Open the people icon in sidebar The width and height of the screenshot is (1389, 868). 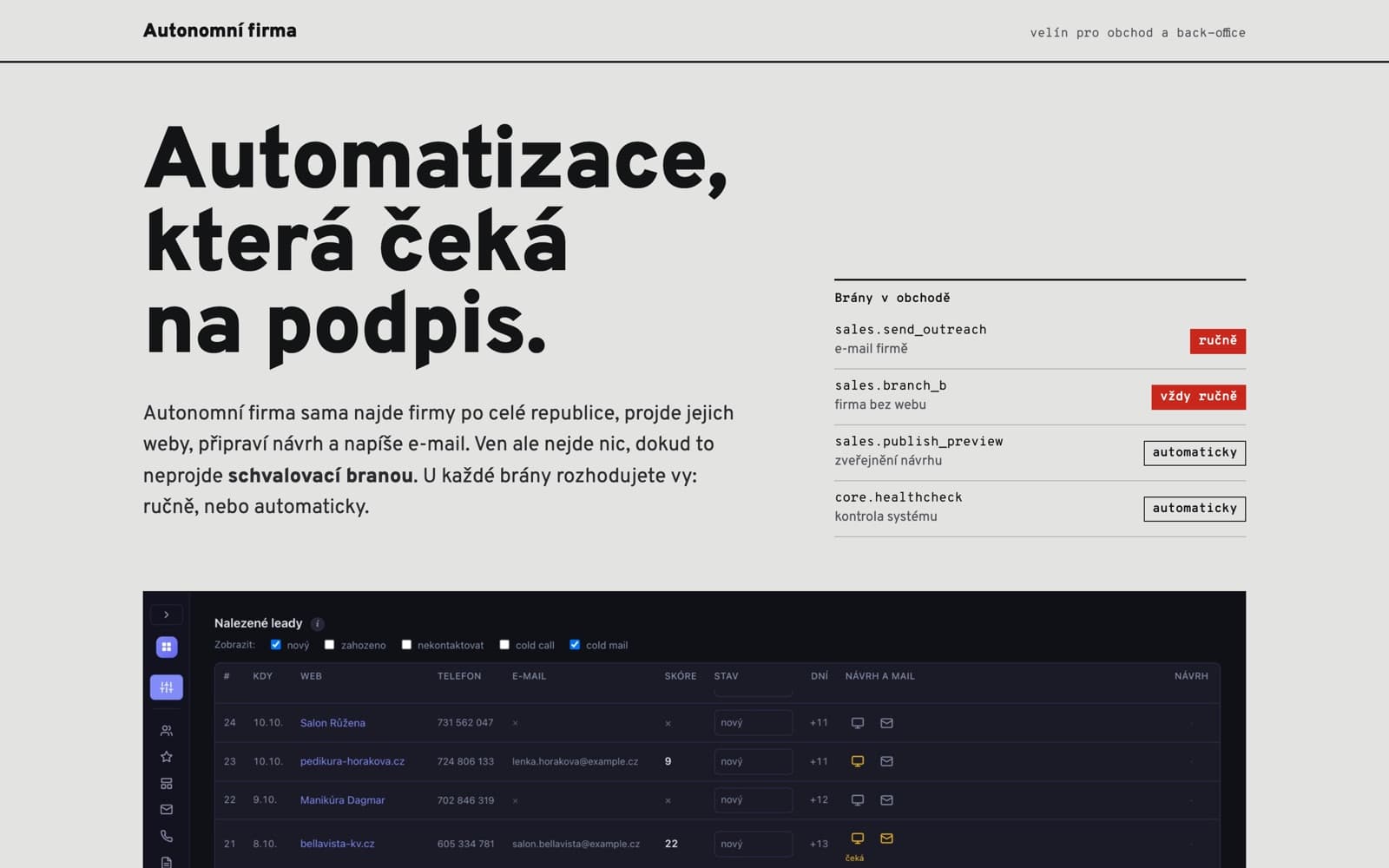coord(167,730)
